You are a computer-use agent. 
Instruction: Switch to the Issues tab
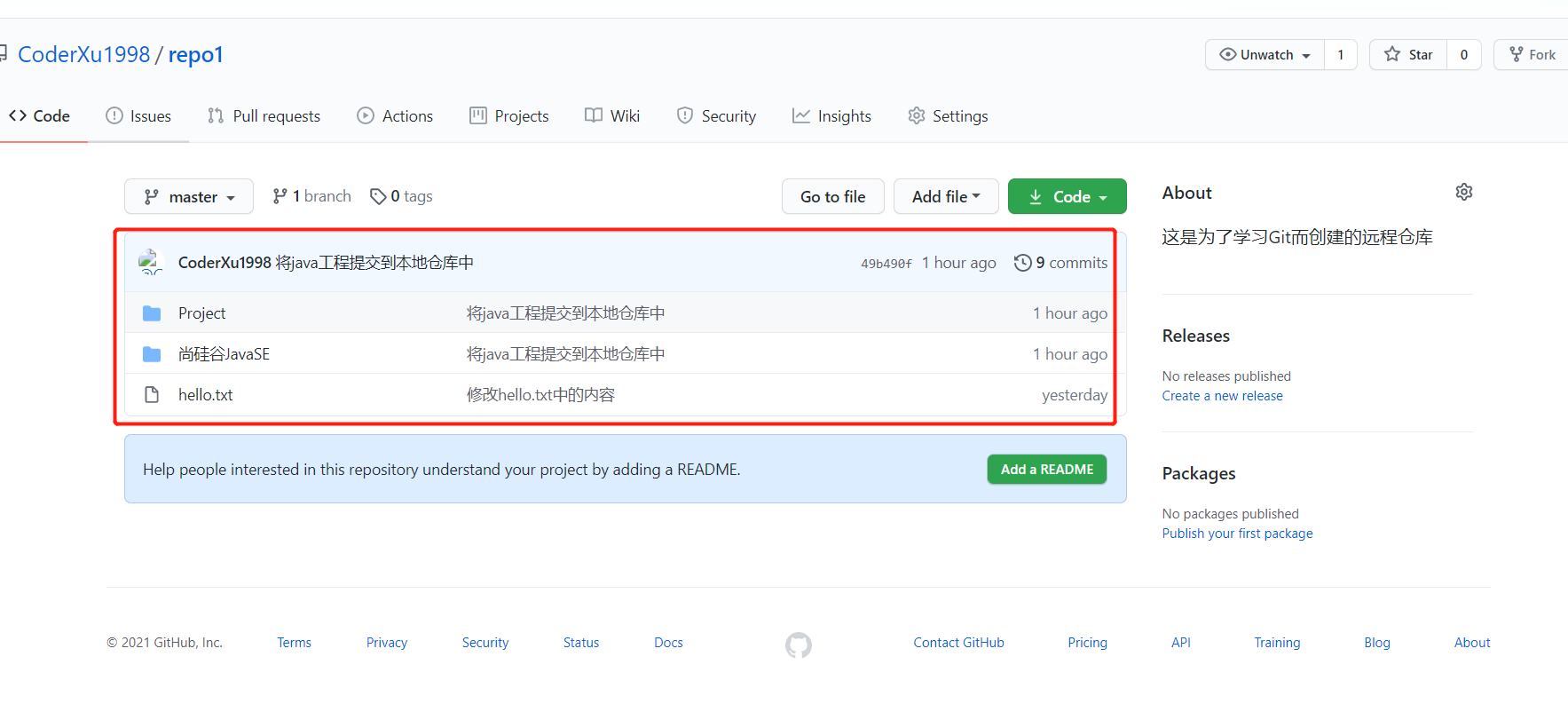[x=138, y=116]
